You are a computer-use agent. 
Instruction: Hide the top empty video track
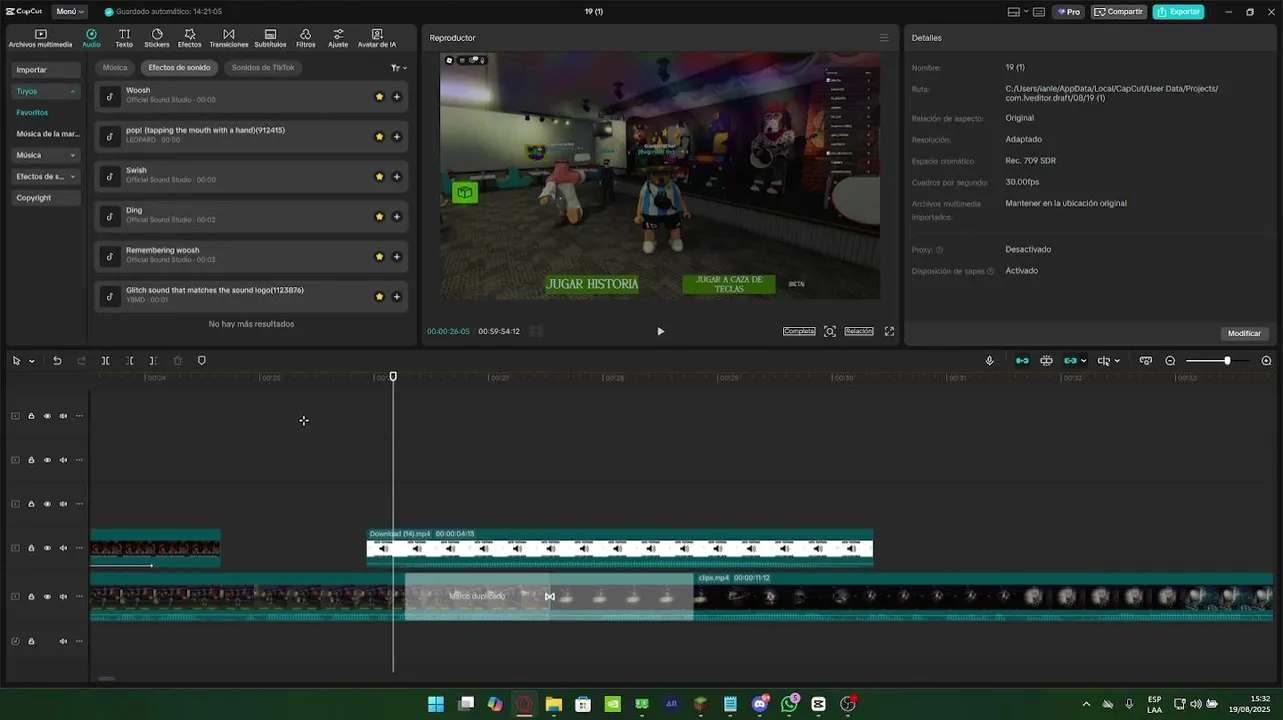47,416
